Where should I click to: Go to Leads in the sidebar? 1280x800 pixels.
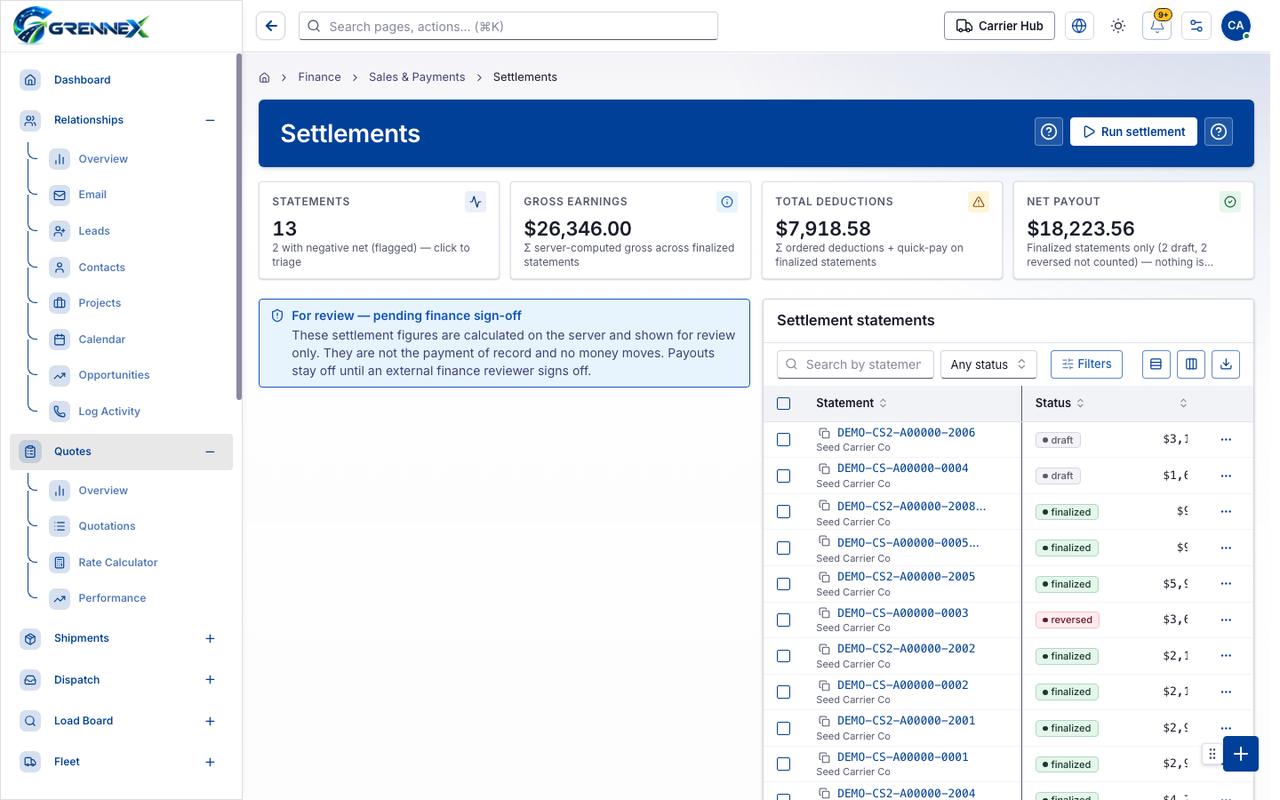tap(94, 231)
